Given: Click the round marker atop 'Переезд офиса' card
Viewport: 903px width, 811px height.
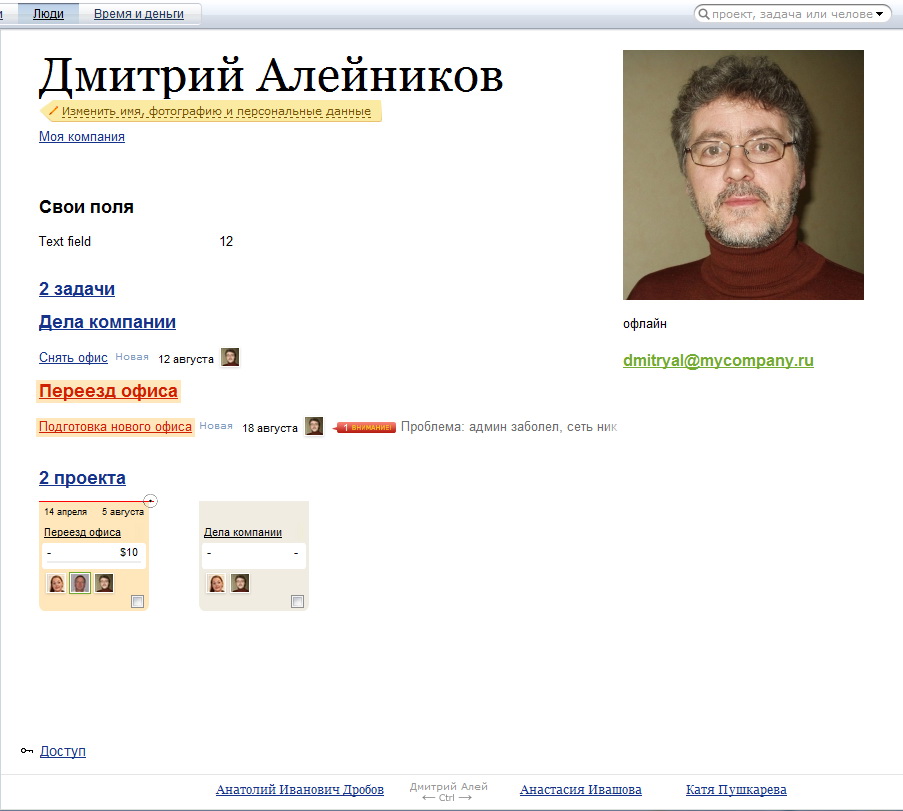Looking at the screenshot, I should 150,500.
